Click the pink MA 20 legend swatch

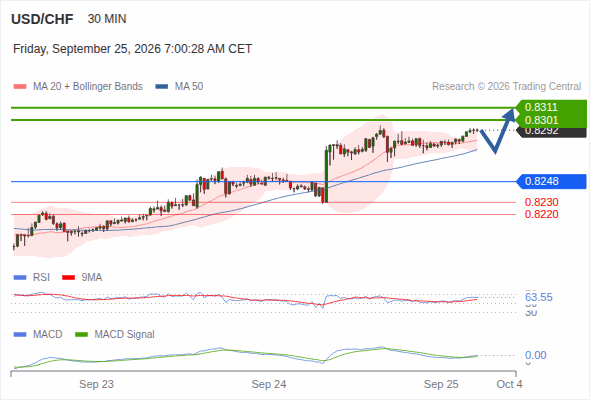click(x=20, y=87)
